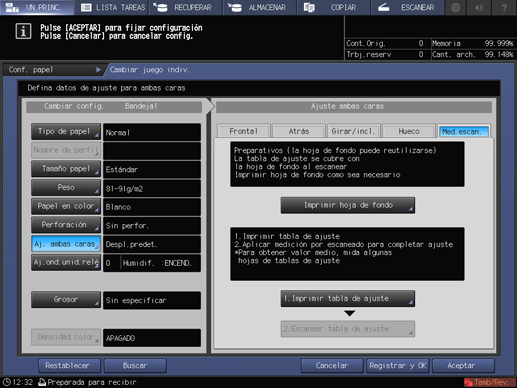
Task: Click the disabled Nombre de perfil button
Action: tap(66, 150)
